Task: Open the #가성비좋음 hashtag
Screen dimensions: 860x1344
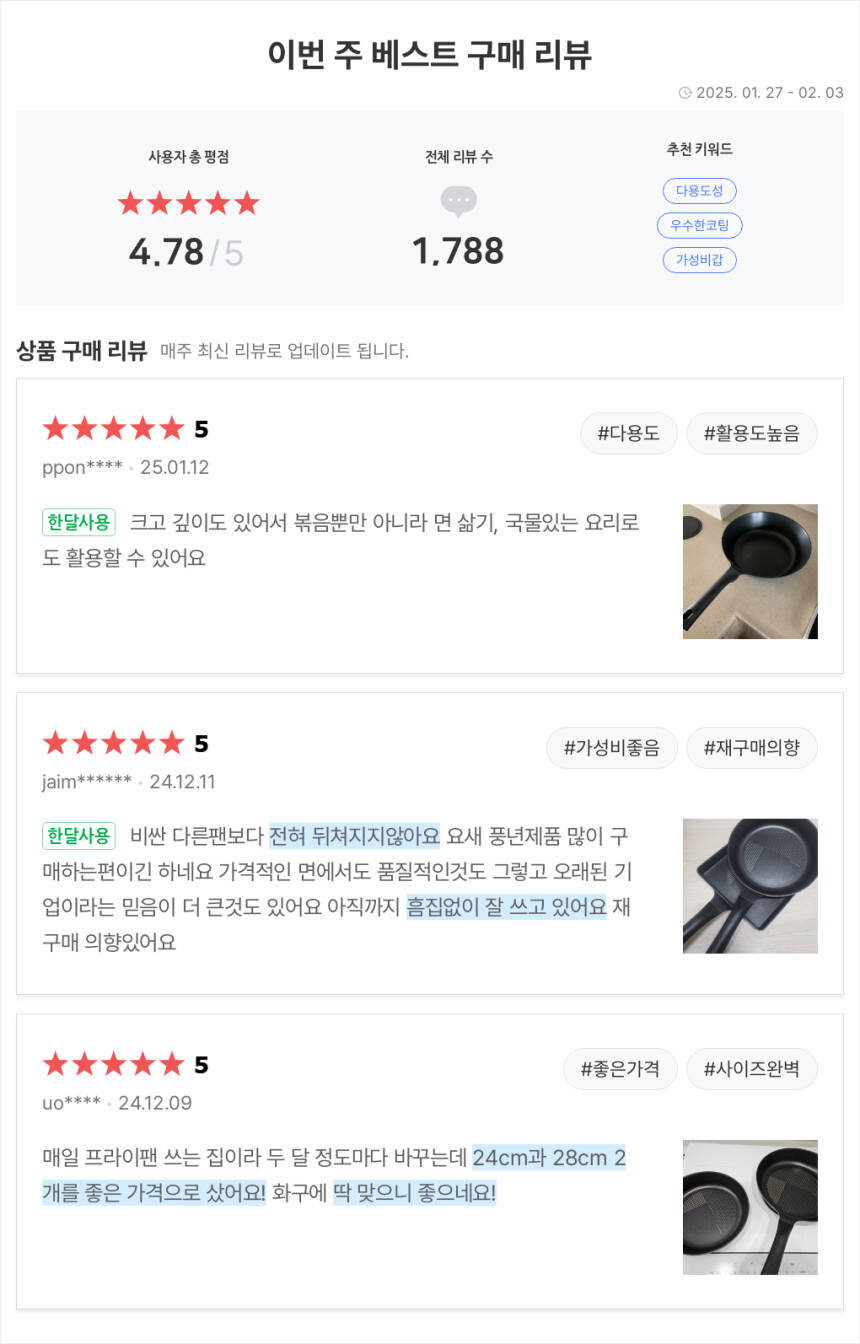Action: (611, 748)
